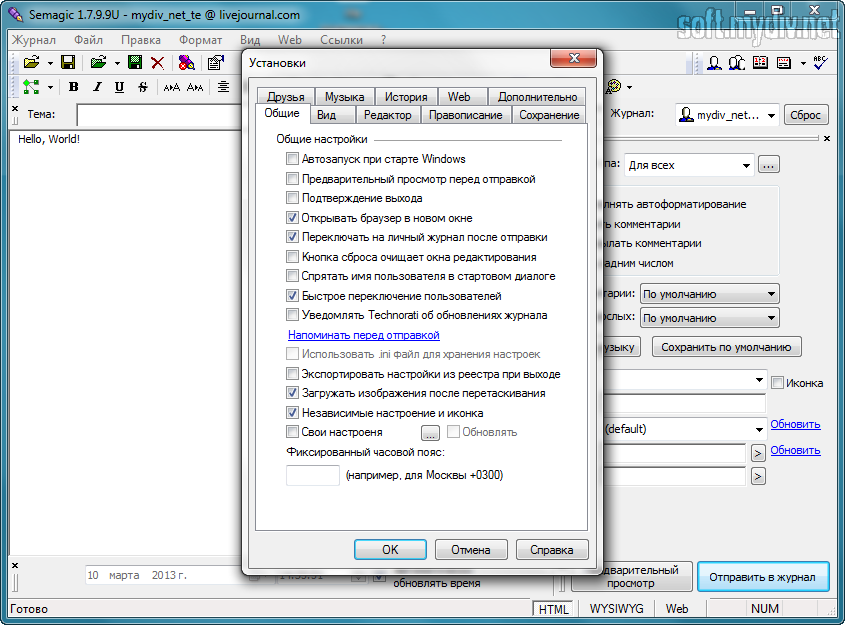This screenshot has height=625, width=845.
Task: Open dropdown arrow before the spell check icon
Action: tap(803, 63)
